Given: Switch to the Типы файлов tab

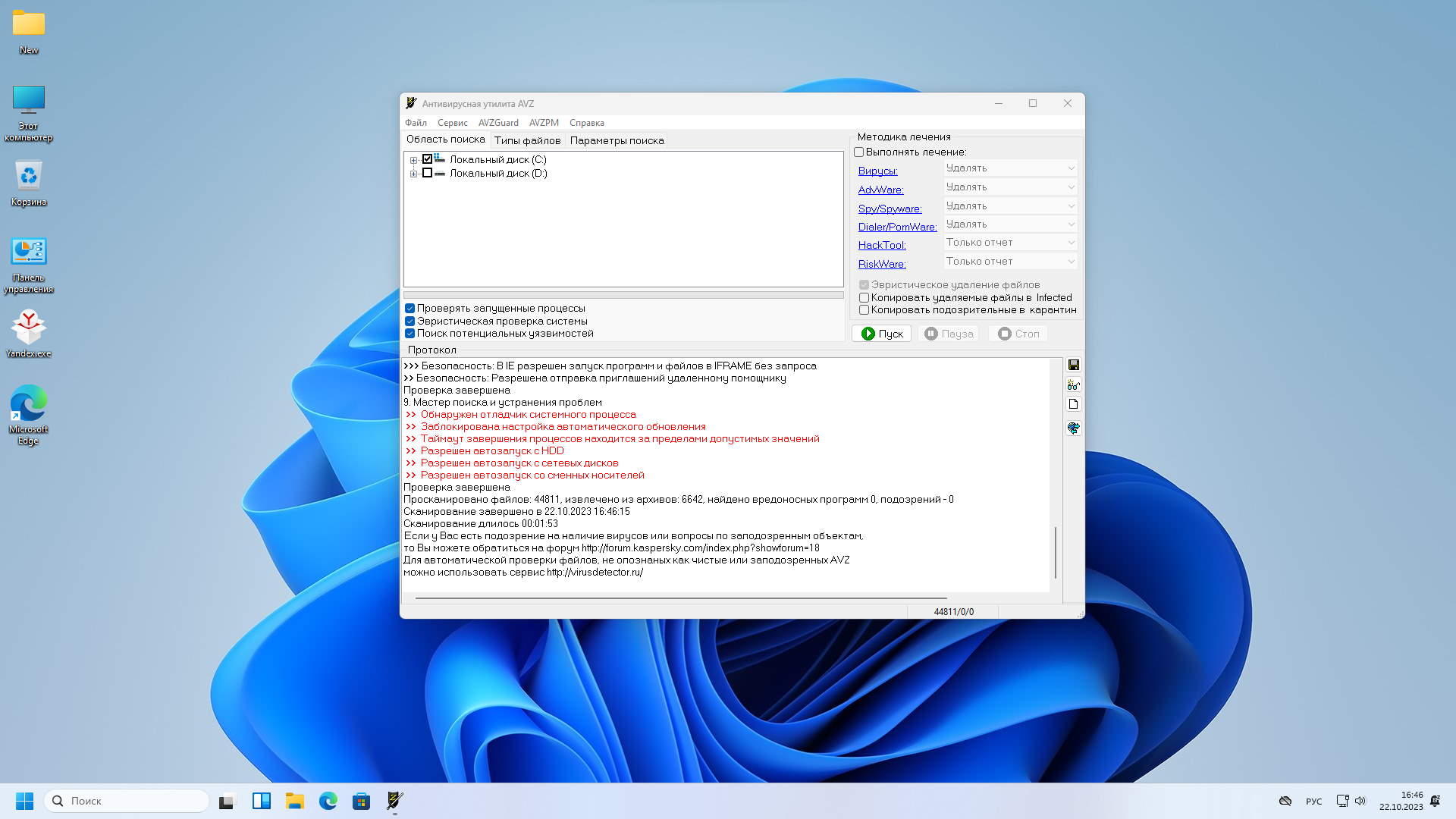Looking at the screenshot, I should 527,140.
